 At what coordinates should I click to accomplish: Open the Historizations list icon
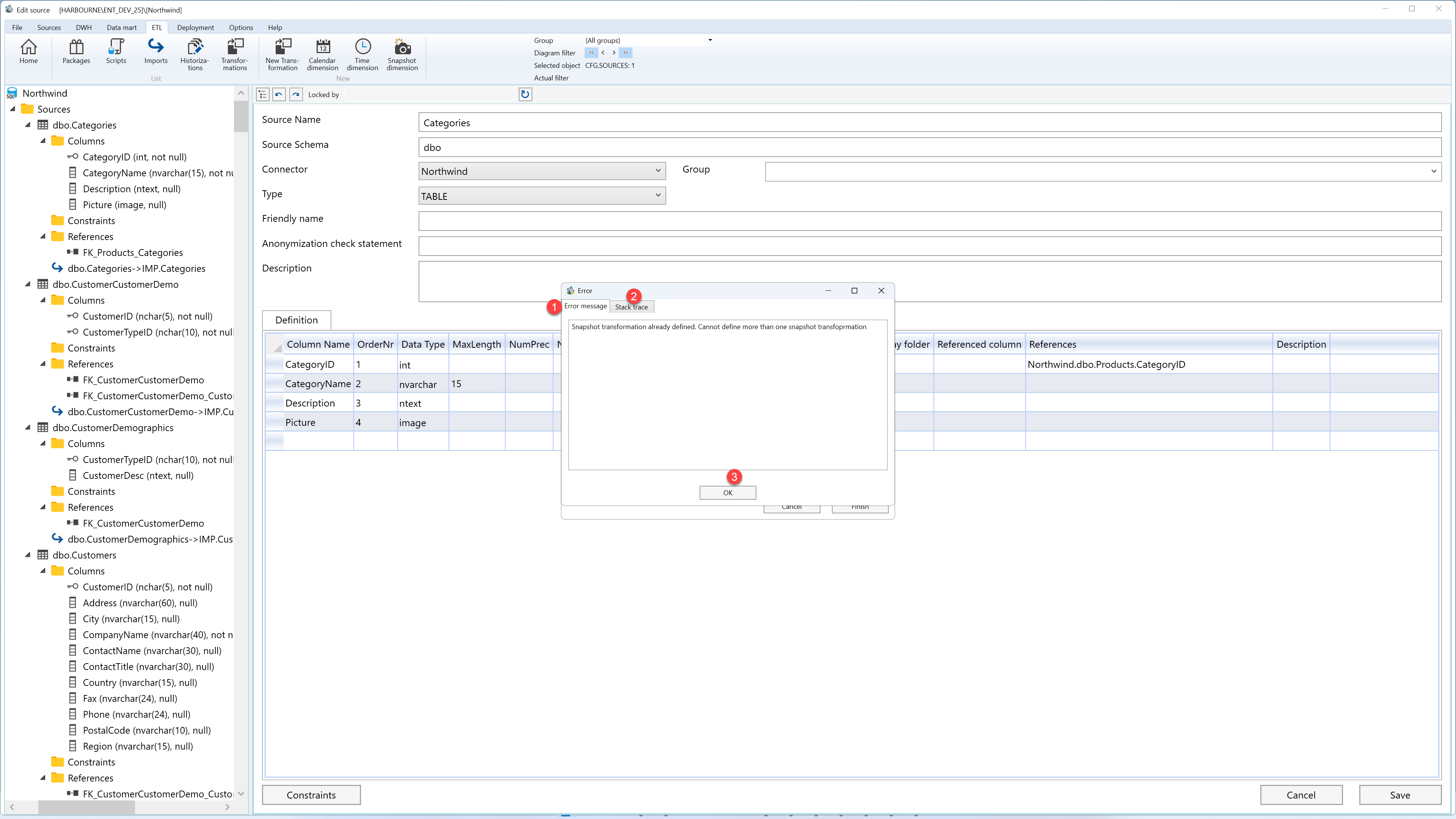(x=195, y=55)
